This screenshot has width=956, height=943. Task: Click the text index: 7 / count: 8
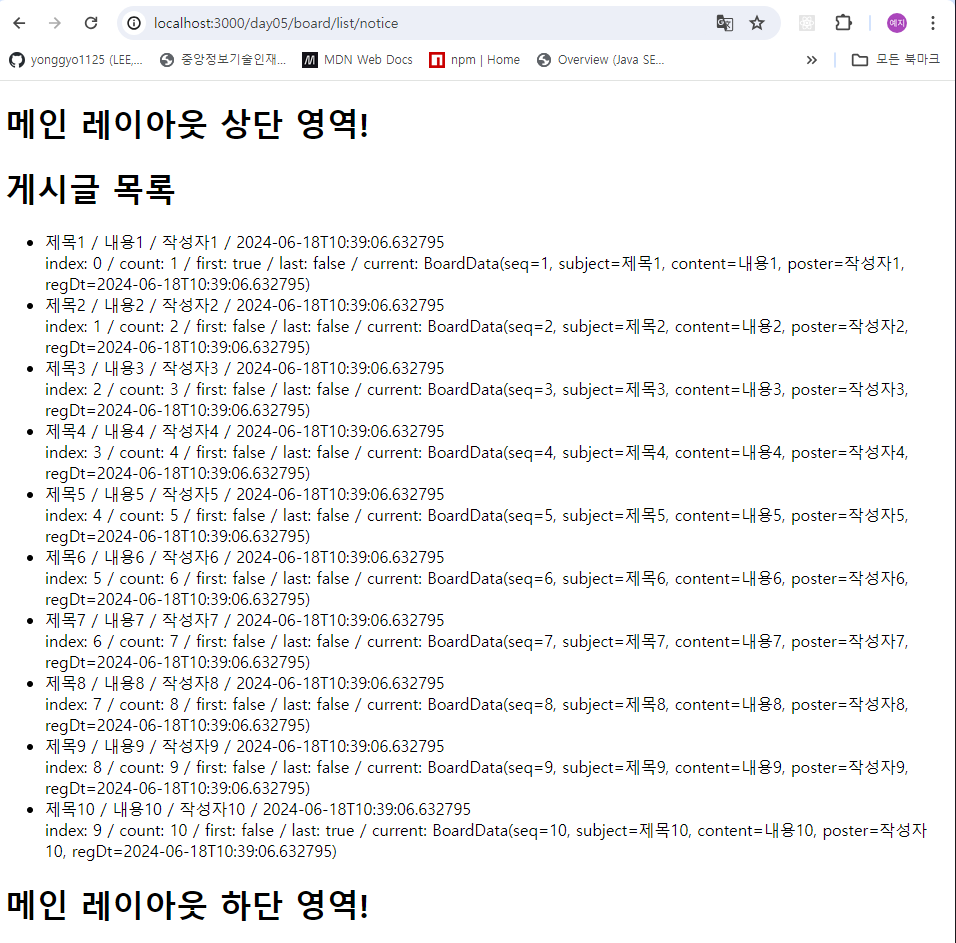(x=112, y=705)
